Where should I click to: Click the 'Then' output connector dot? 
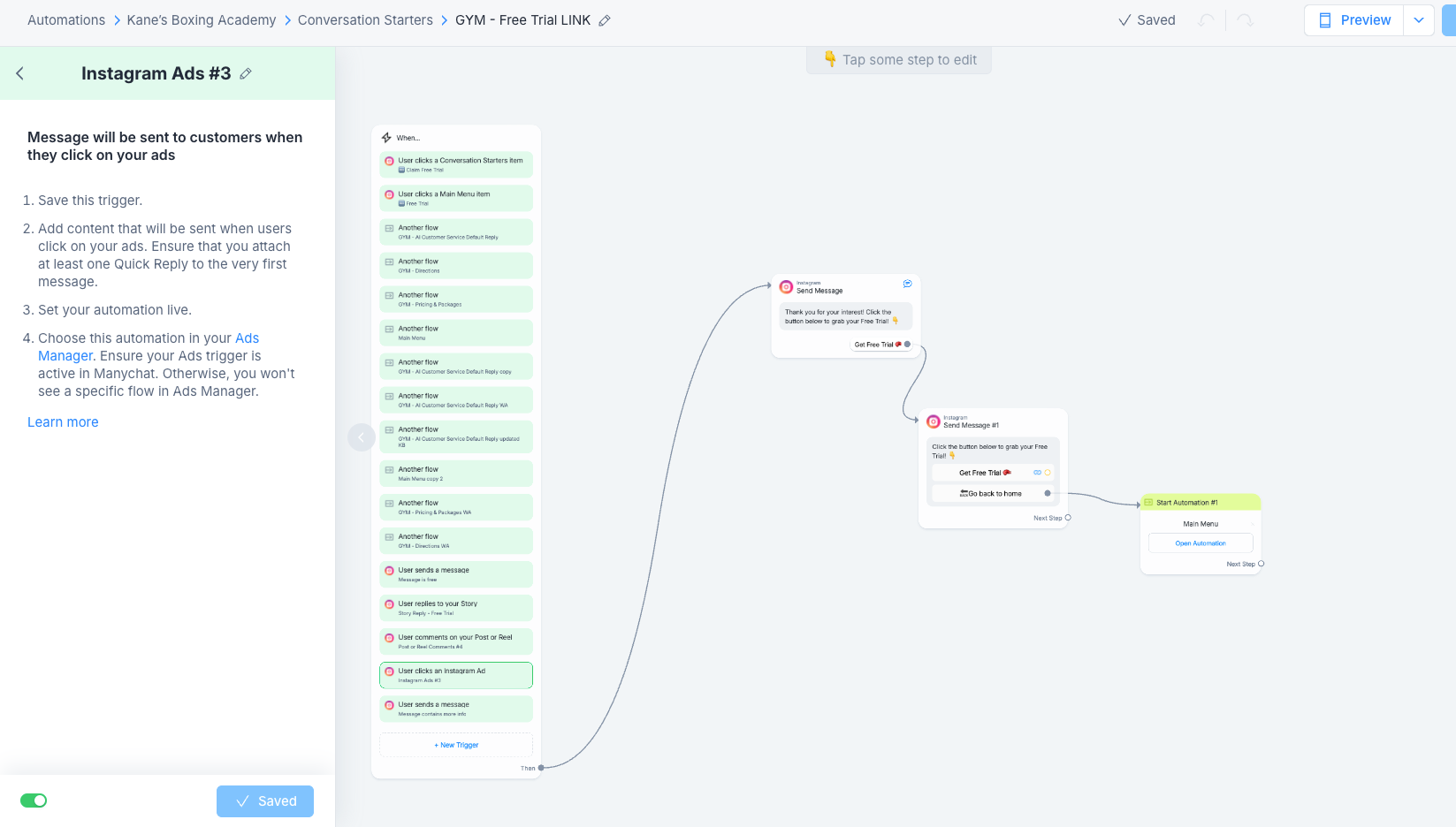tap(541, 768)
